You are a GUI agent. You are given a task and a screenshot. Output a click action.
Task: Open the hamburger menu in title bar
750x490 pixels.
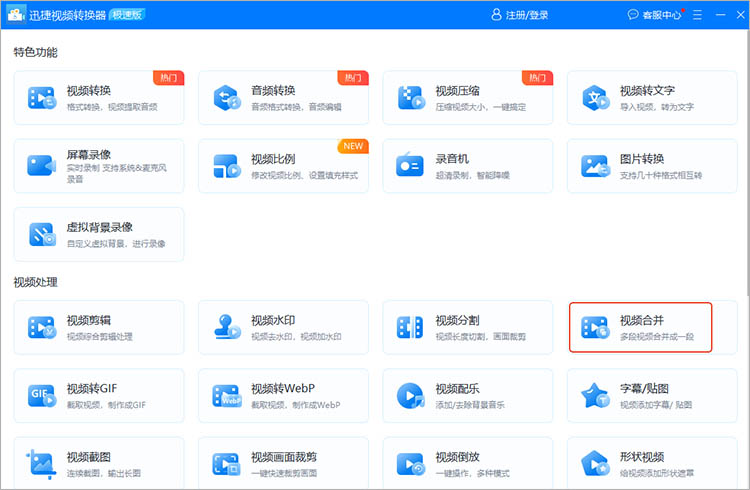tap(696, 15)
